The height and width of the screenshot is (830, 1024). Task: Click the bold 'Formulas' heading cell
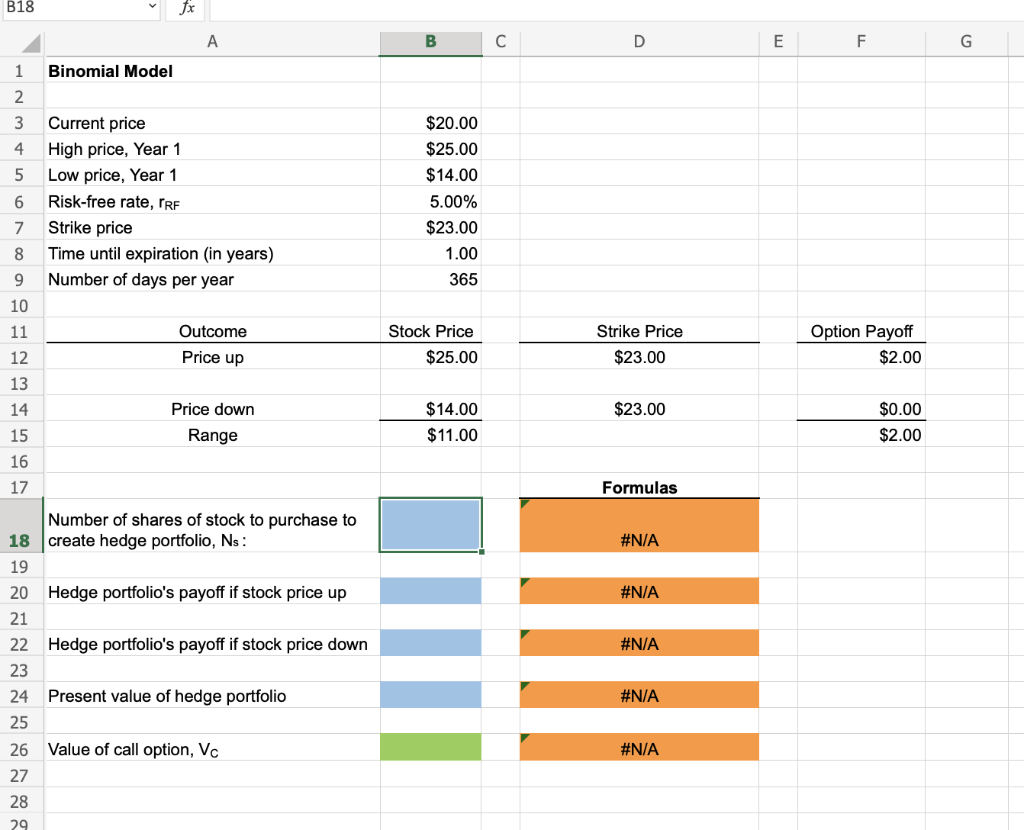pyautogui.click(x=639, y=487)
